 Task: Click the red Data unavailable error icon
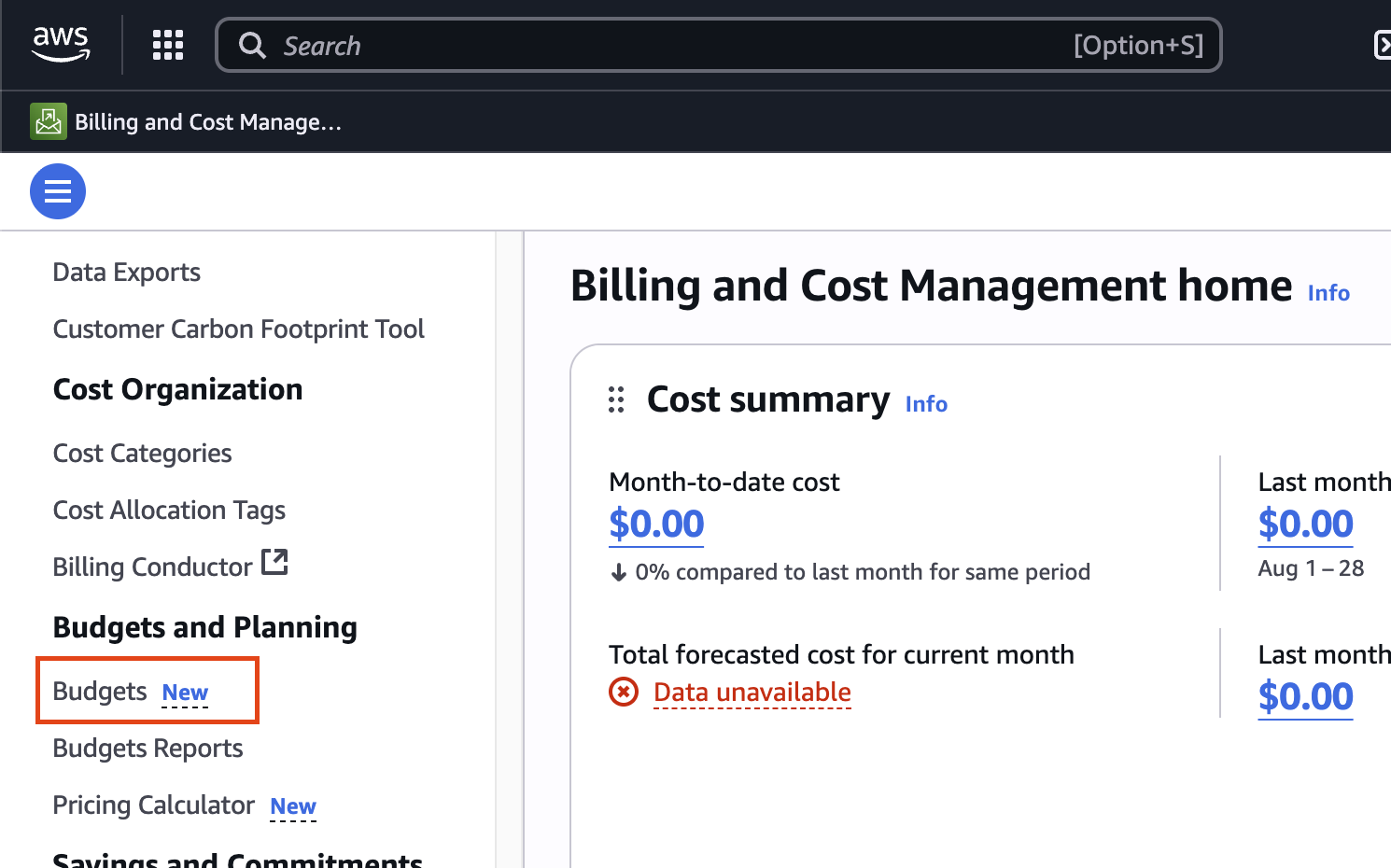pos(624,693)
